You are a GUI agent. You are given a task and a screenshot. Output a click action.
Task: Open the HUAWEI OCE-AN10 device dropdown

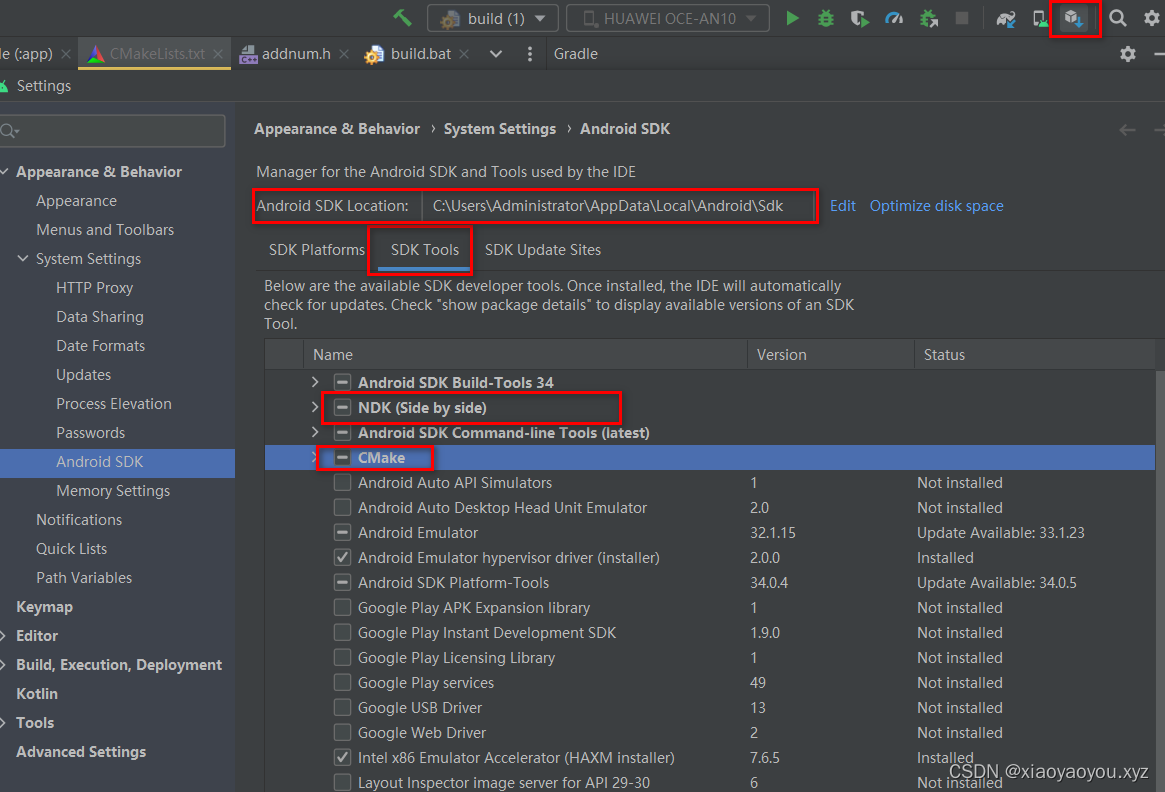pos(668,18)
